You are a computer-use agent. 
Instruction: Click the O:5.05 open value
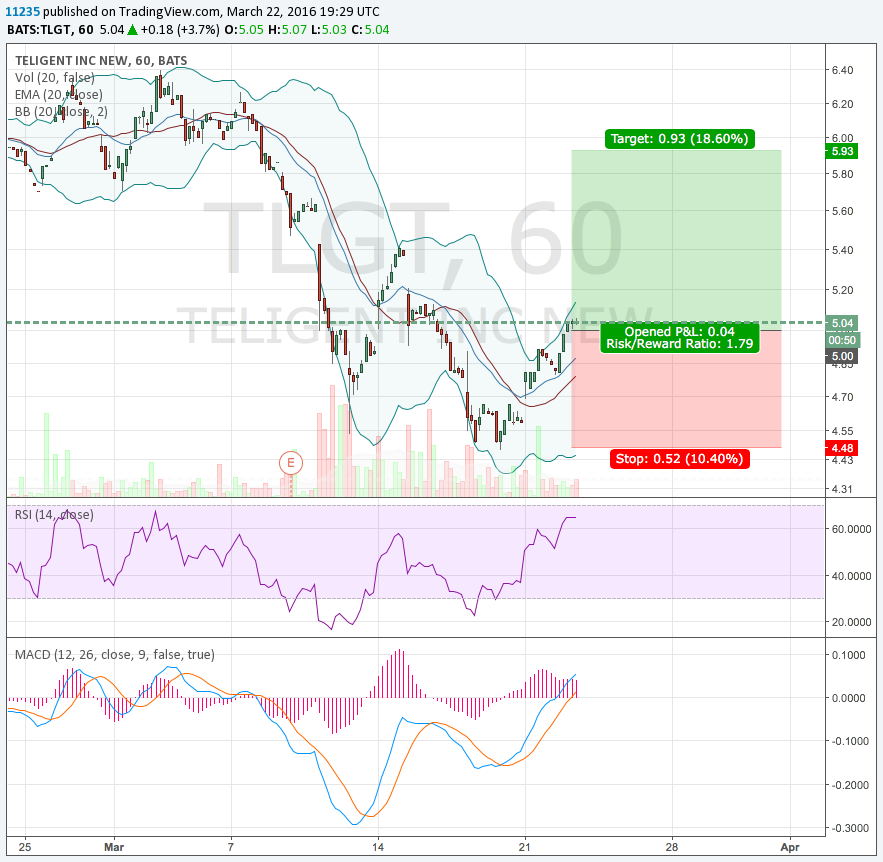(244, 30)
